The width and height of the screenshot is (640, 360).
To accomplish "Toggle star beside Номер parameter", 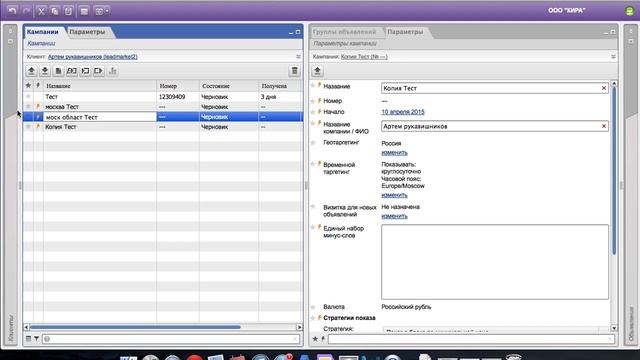I will [313, 100].
